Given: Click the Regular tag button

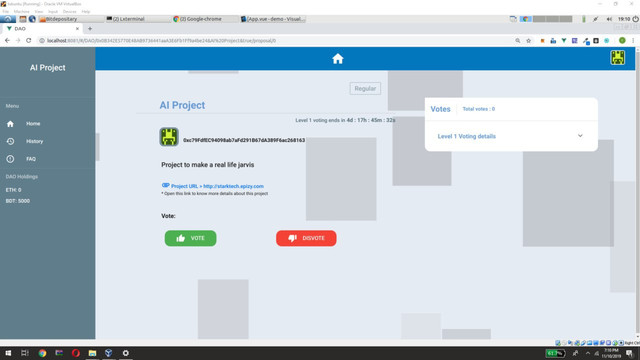Looking at the screenshot, I should 365,89.
